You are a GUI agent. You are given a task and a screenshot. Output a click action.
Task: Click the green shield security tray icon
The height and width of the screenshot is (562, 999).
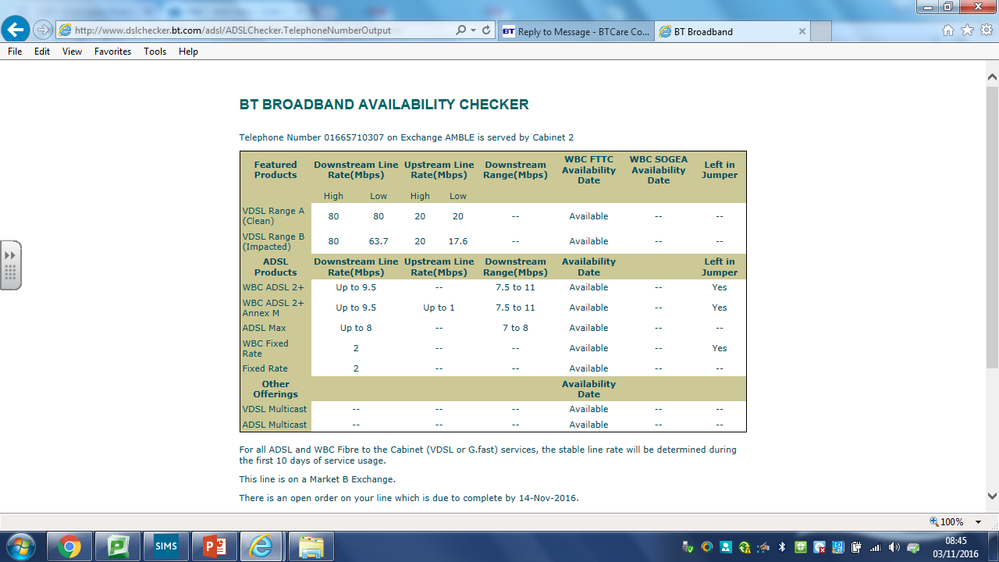coord(800,547)
